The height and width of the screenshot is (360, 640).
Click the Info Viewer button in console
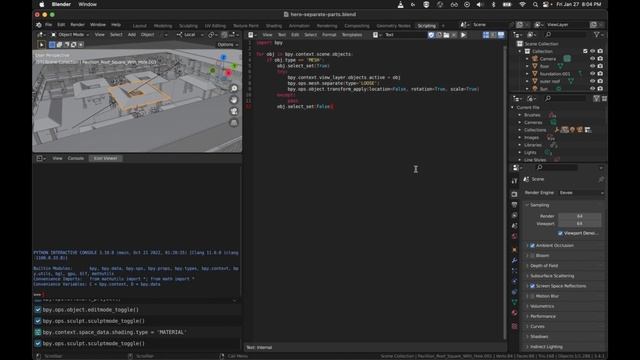(105, 158)
